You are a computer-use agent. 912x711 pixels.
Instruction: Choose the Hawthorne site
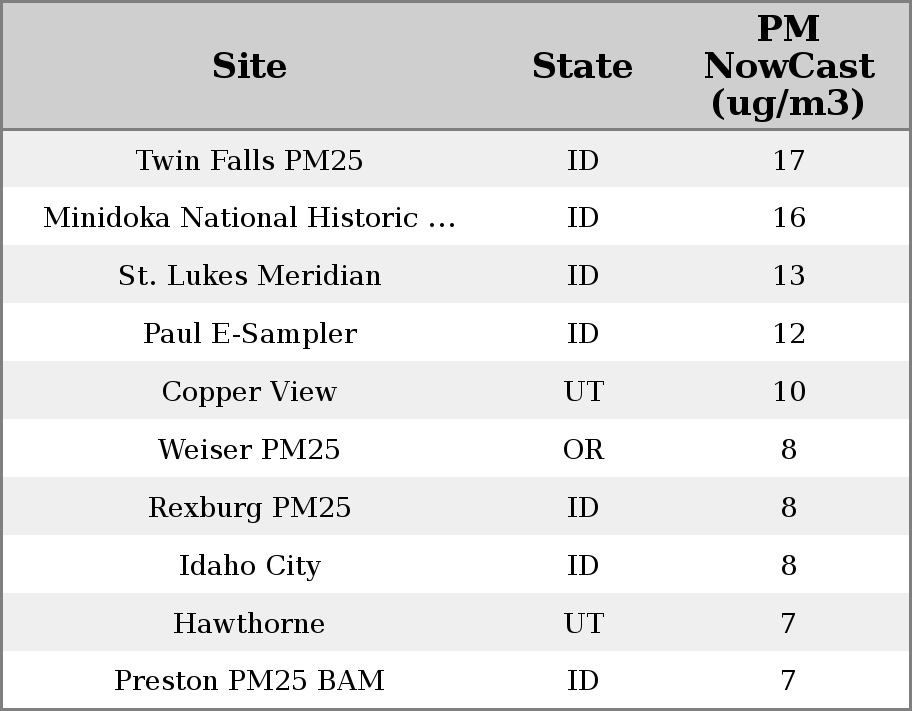coord(249,624)
